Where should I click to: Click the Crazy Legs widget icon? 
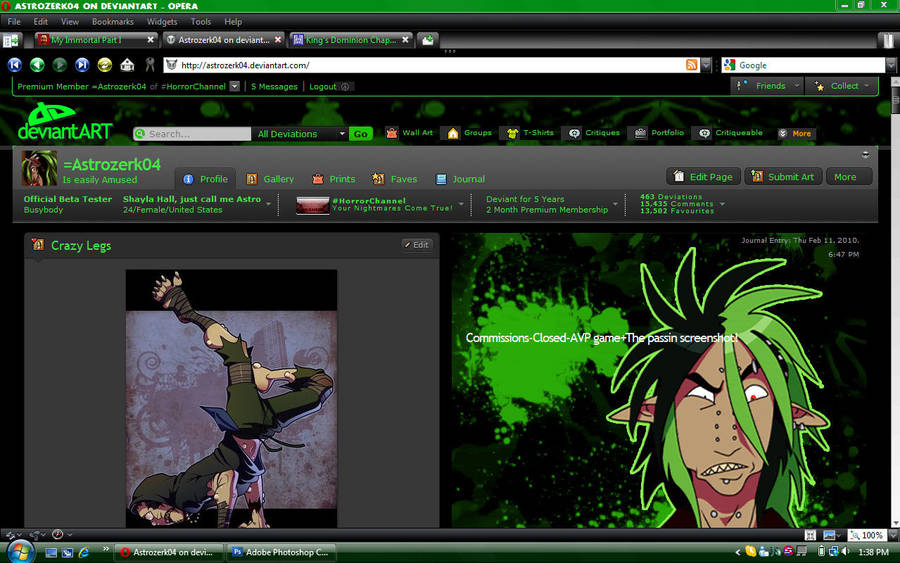point(38,245)
